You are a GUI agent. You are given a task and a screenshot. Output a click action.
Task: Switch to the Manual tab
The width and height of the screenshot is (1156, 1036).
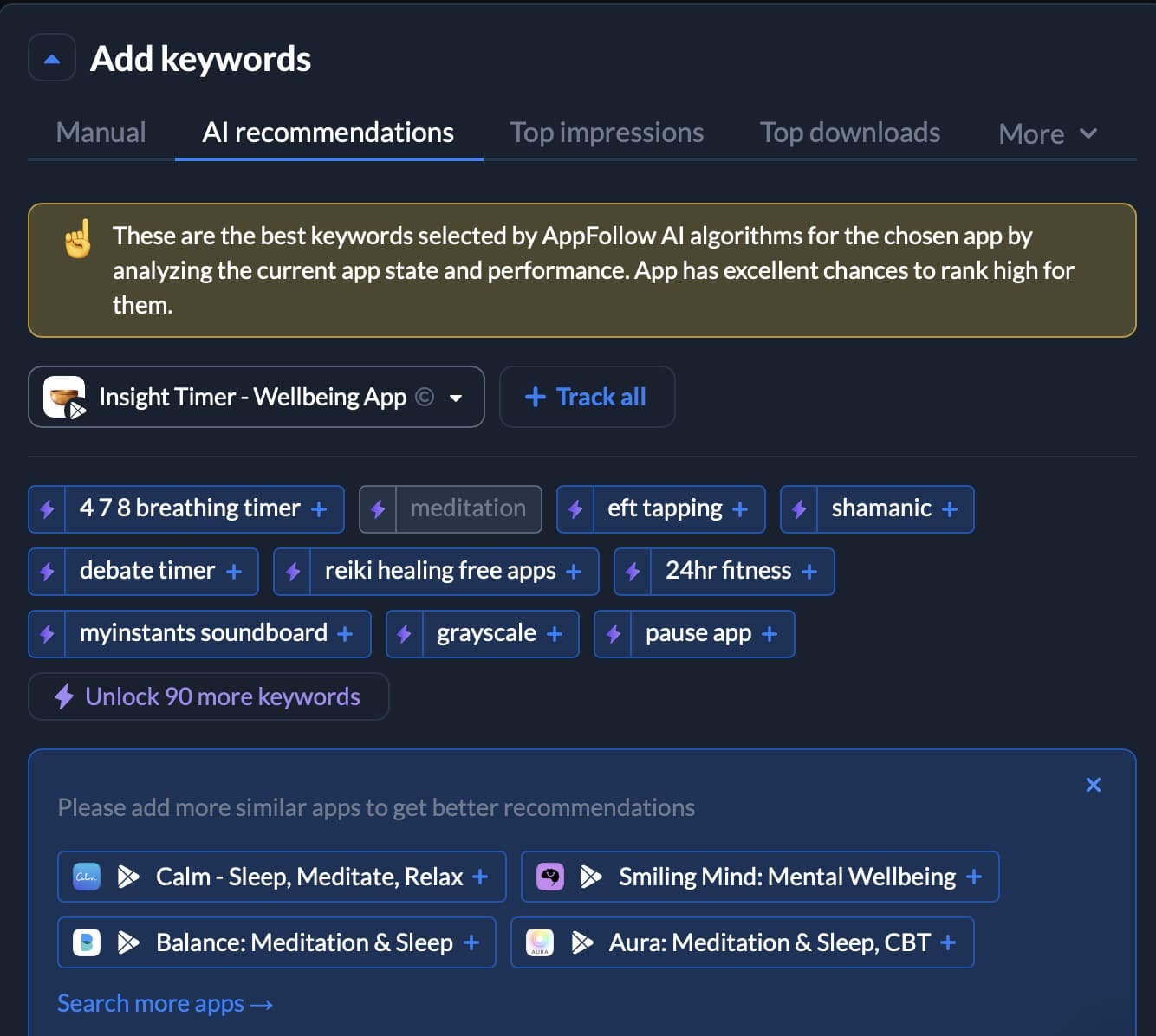coord(101,133)
